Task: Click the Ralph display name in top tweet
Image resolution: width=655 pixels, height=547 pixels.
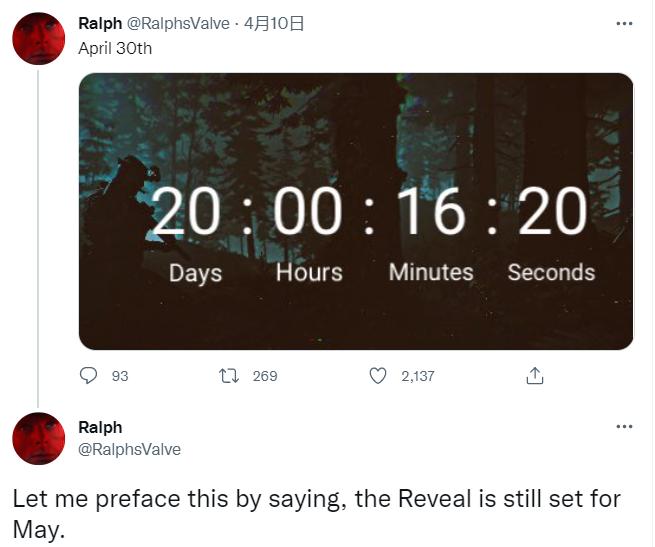Action: tap(100, 24)
